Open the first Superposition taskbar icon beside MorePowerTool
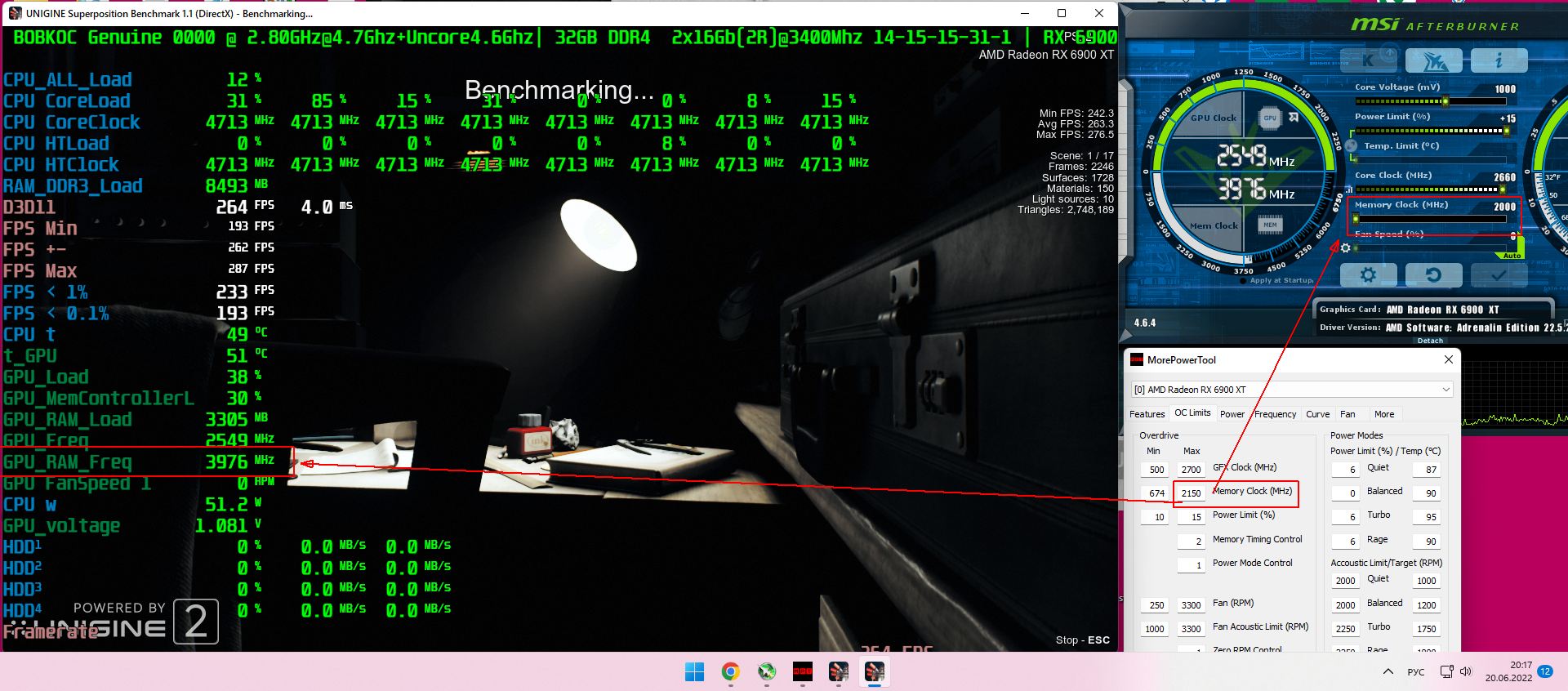Image resolution: width=1568 pixels, height=691 pixels. (x=839, y=672)
